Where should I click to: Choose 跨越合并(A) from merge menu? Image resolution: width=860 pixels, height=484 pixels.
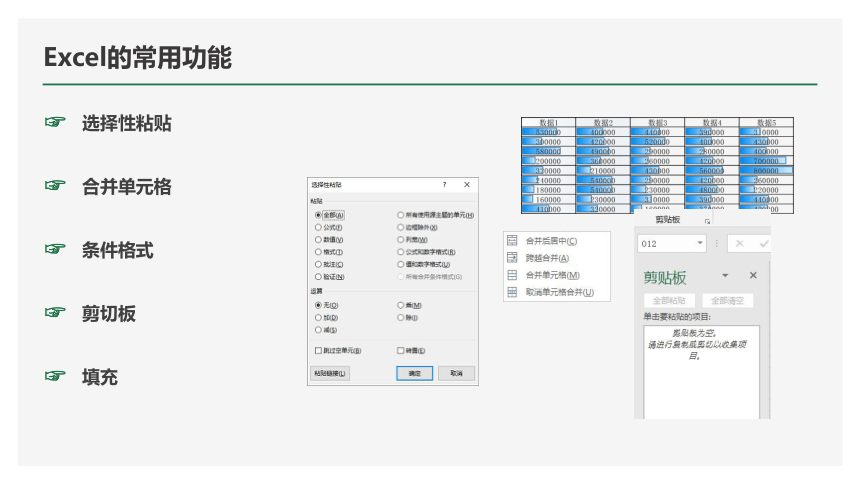pos(556,258)
